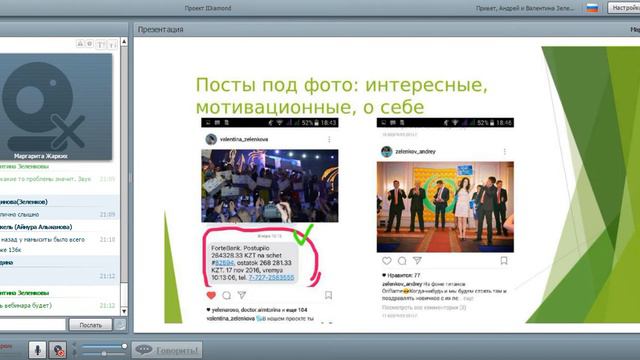Click the smaller T font size icon
This screenshot has width=640, height=360.
(x=112, y=44)
